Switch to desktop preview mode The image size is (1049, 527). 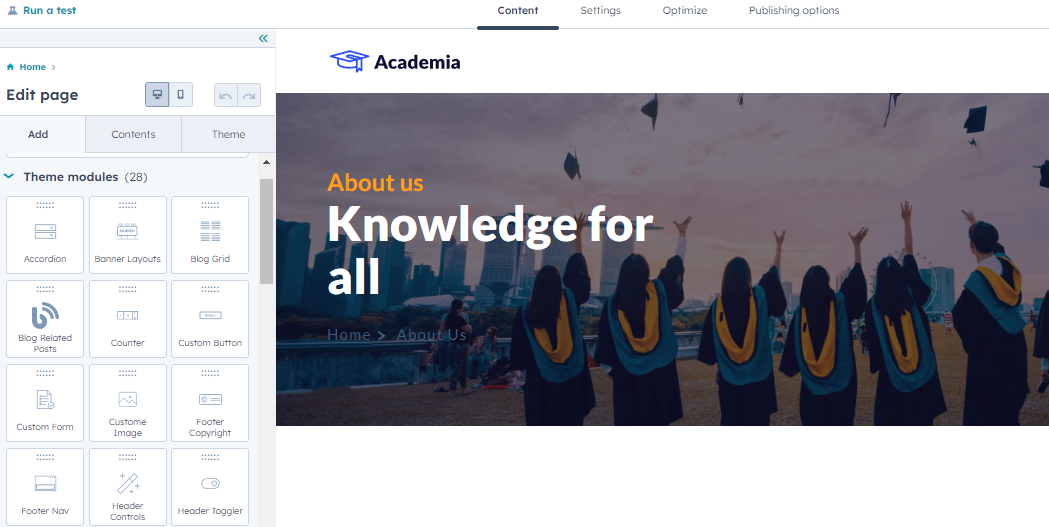click(x=157, y=95)
